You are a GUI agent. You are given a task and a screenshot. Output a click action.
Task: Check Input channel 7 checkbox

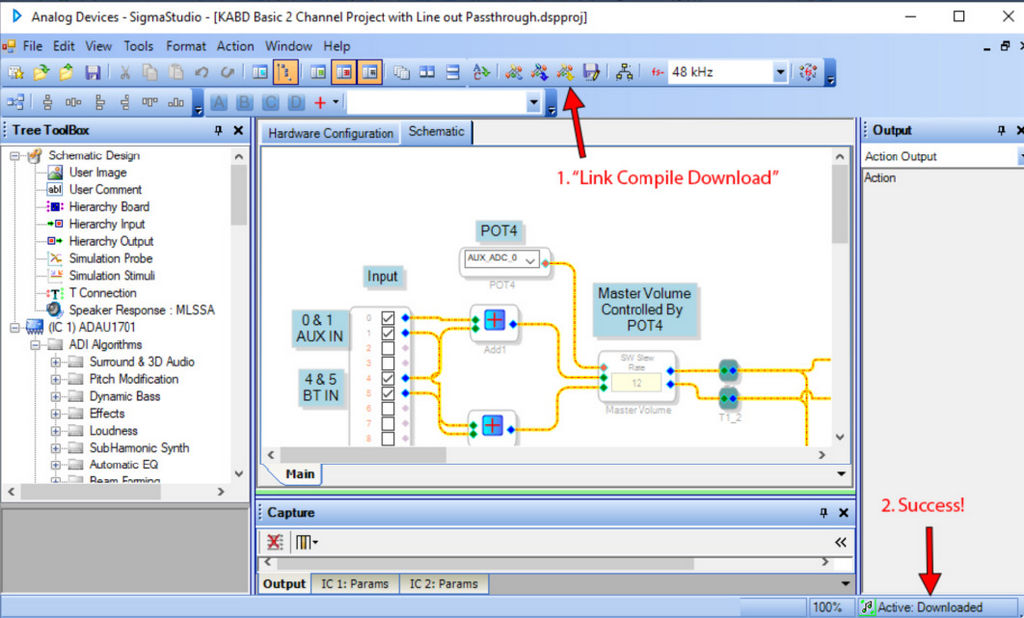coord(388,423)
